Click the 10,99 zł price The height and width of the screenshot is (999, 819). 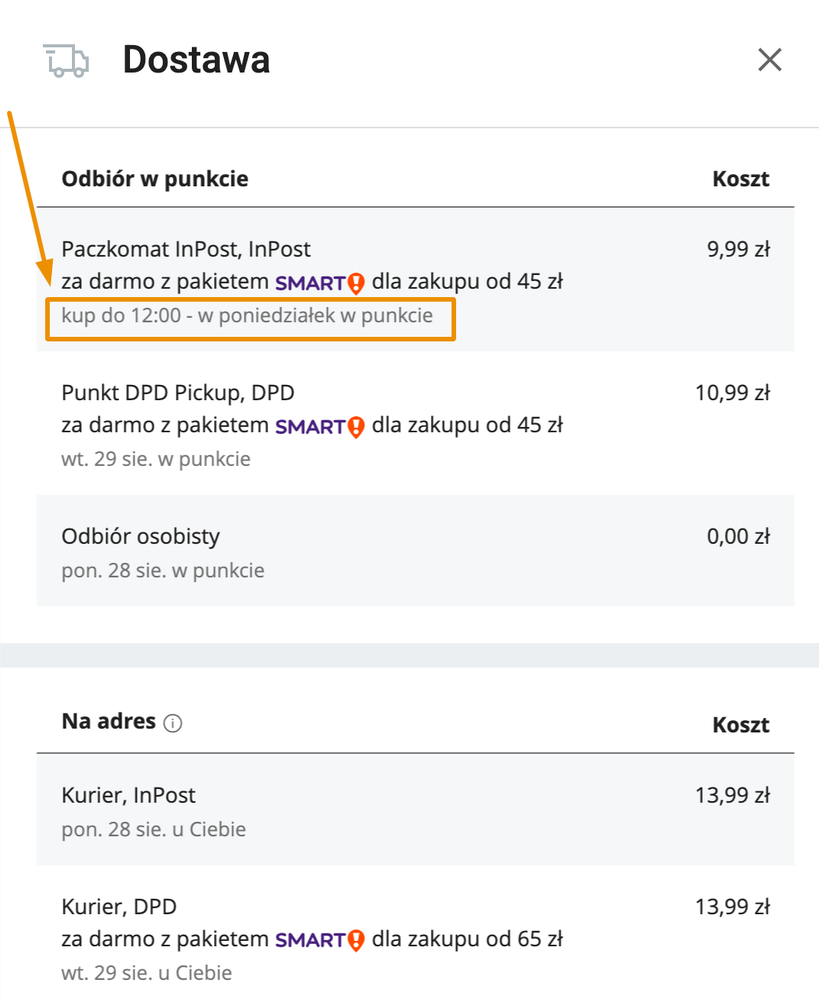(x=732, y=393)
